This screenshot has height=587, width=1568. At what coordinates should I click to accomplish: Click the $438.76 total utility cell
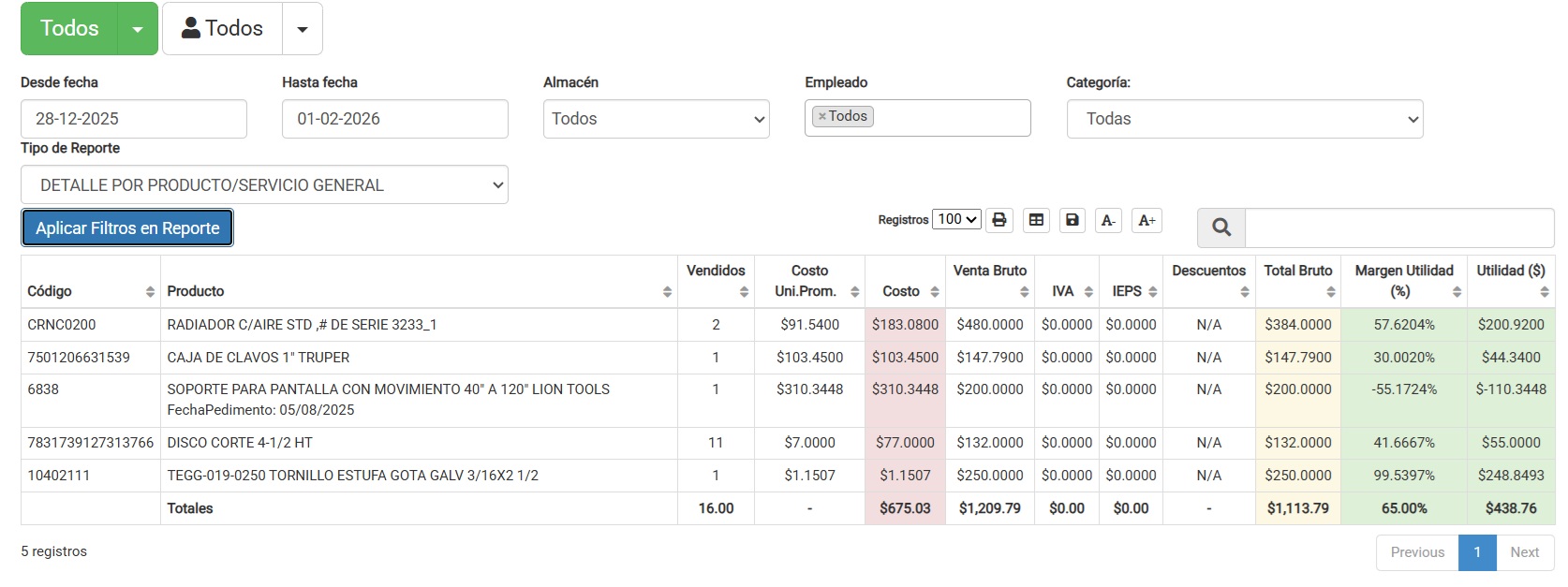[1511, 508]
